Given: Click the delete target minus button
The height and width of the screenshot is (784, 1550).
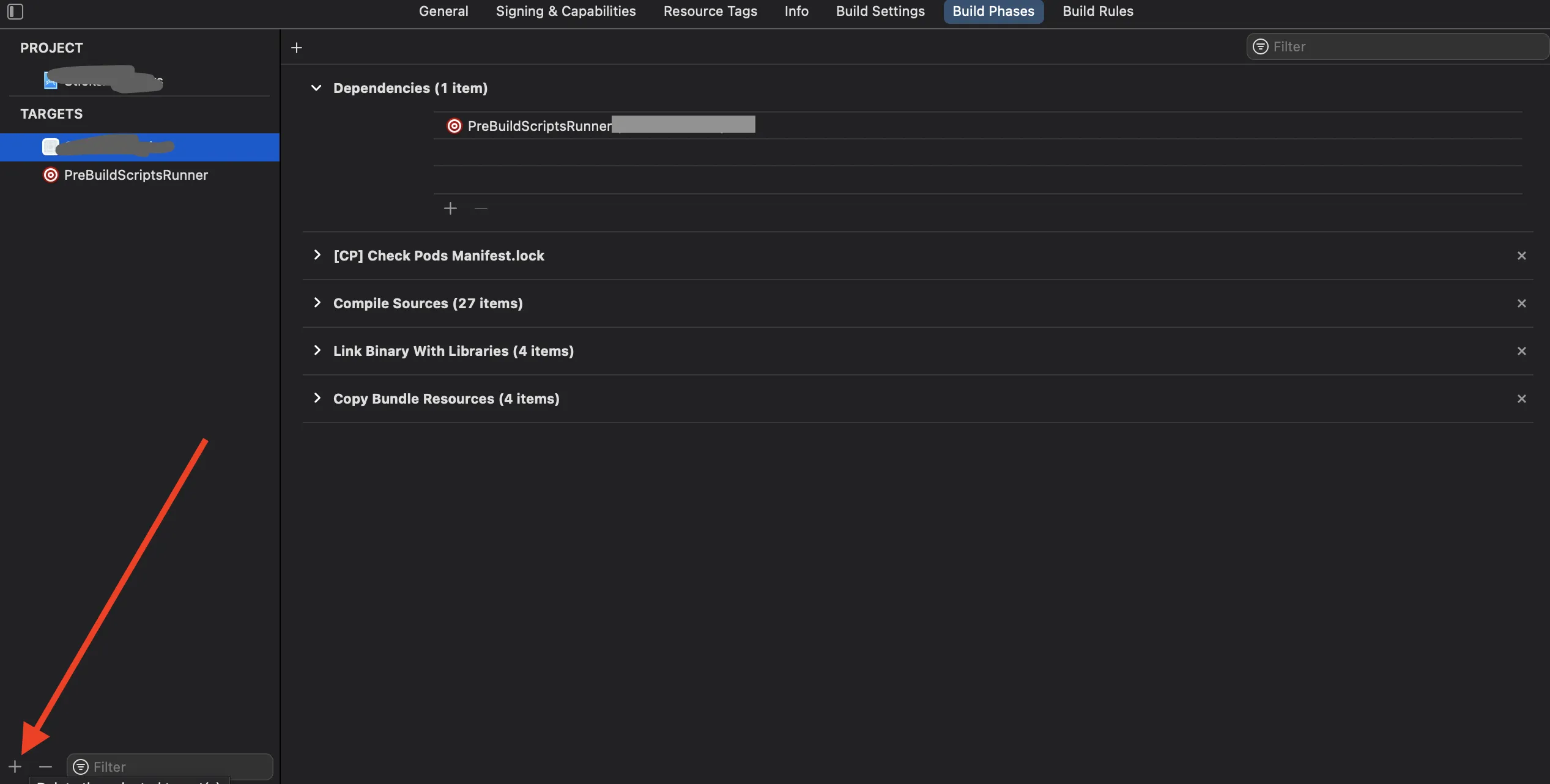Looking at the screenshot, I should coord(45,766).
